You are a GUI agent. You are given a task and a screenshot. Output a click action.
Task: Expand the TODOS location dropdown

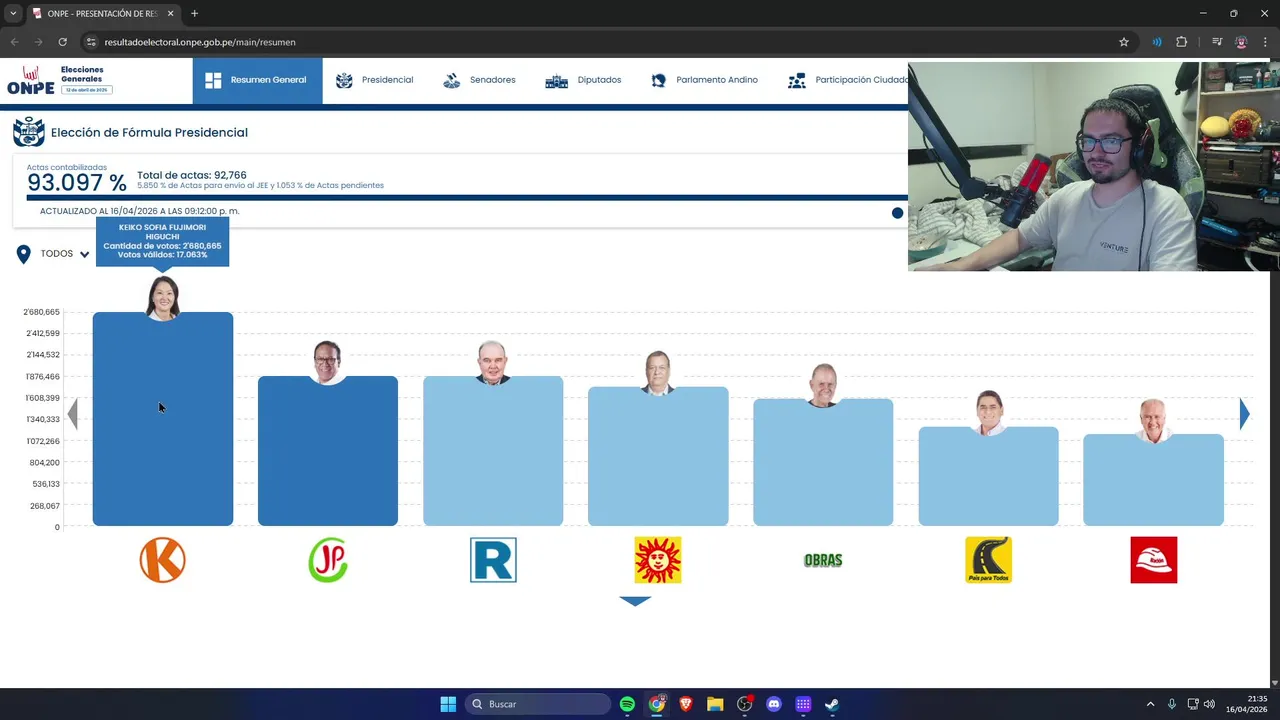click(65, 254)
